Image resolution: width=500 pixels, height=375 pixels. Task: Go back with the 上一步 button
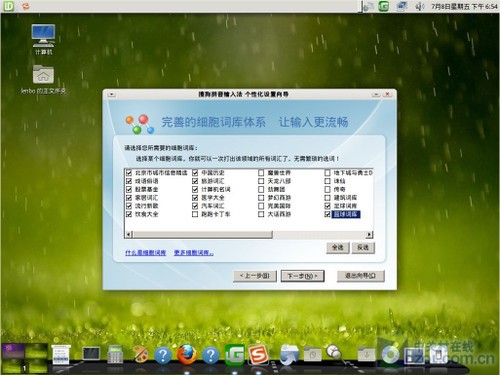pos(255,276)
